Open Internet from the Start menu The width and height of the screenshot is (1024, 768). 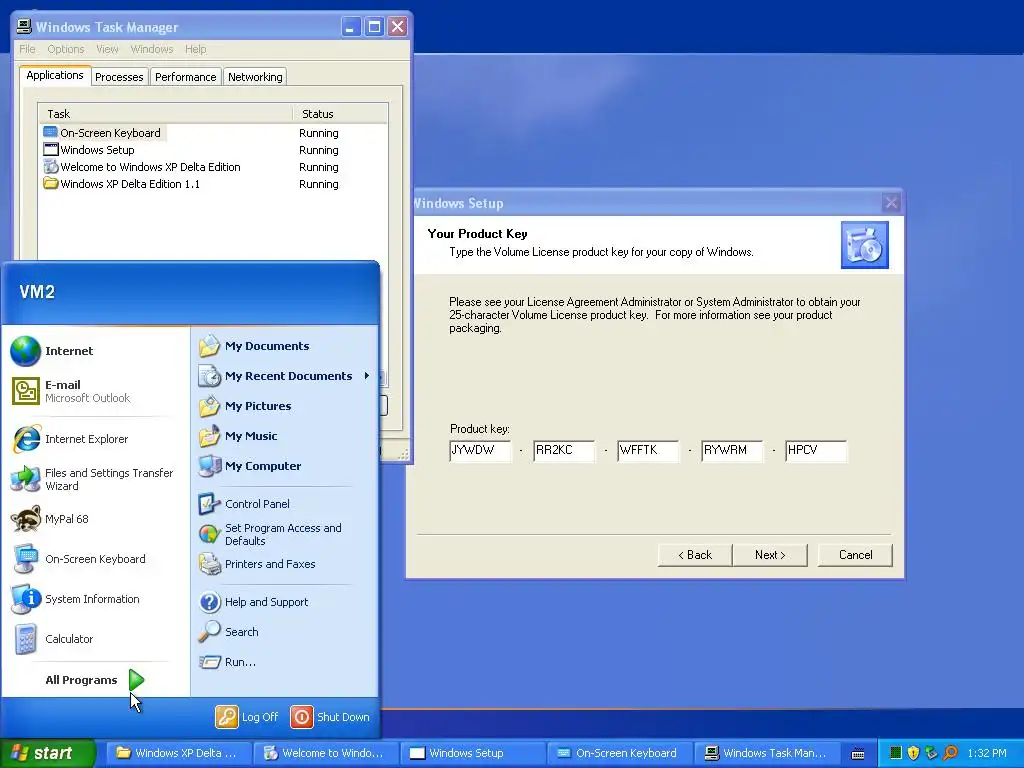tap(52, 351)
